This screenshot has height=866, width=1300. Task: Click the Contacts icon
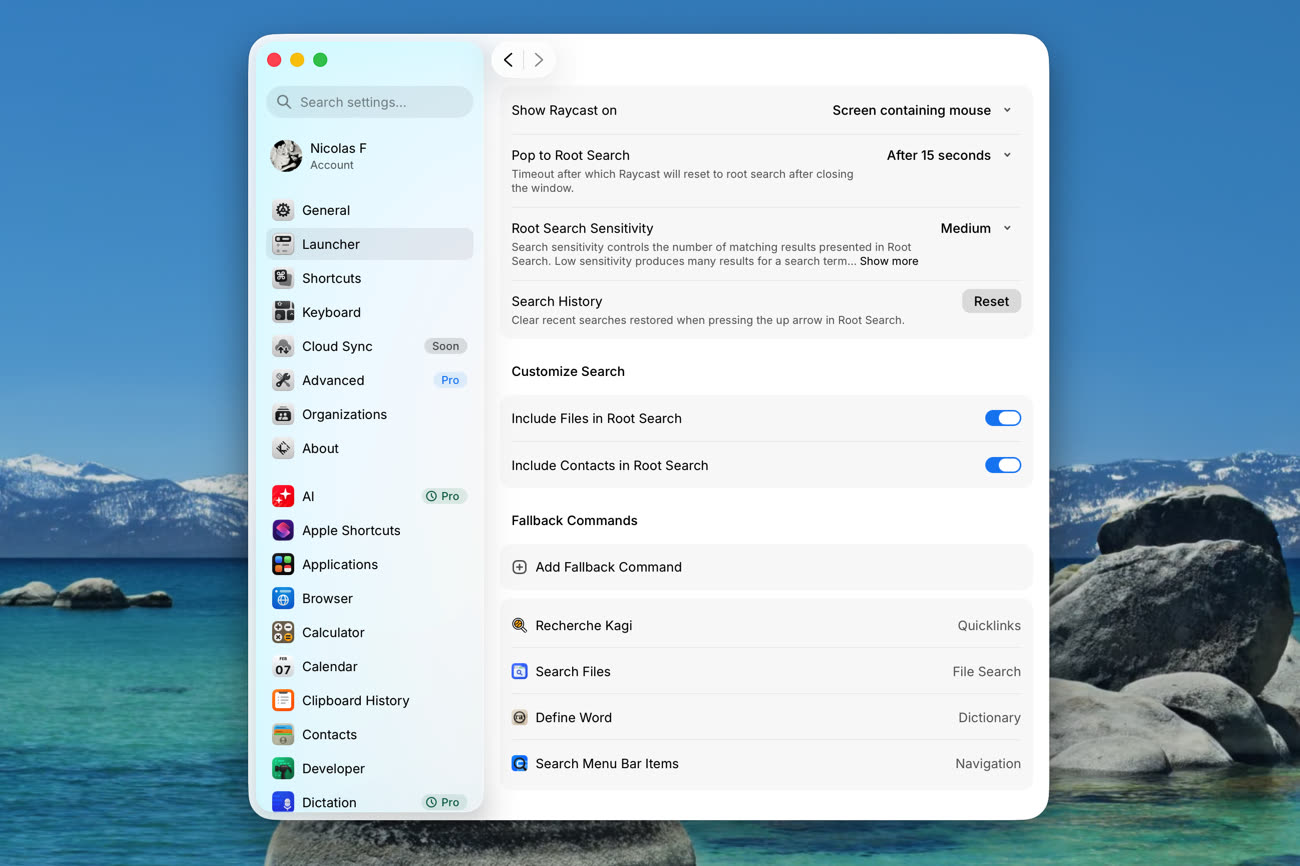[x=283, y=734]
